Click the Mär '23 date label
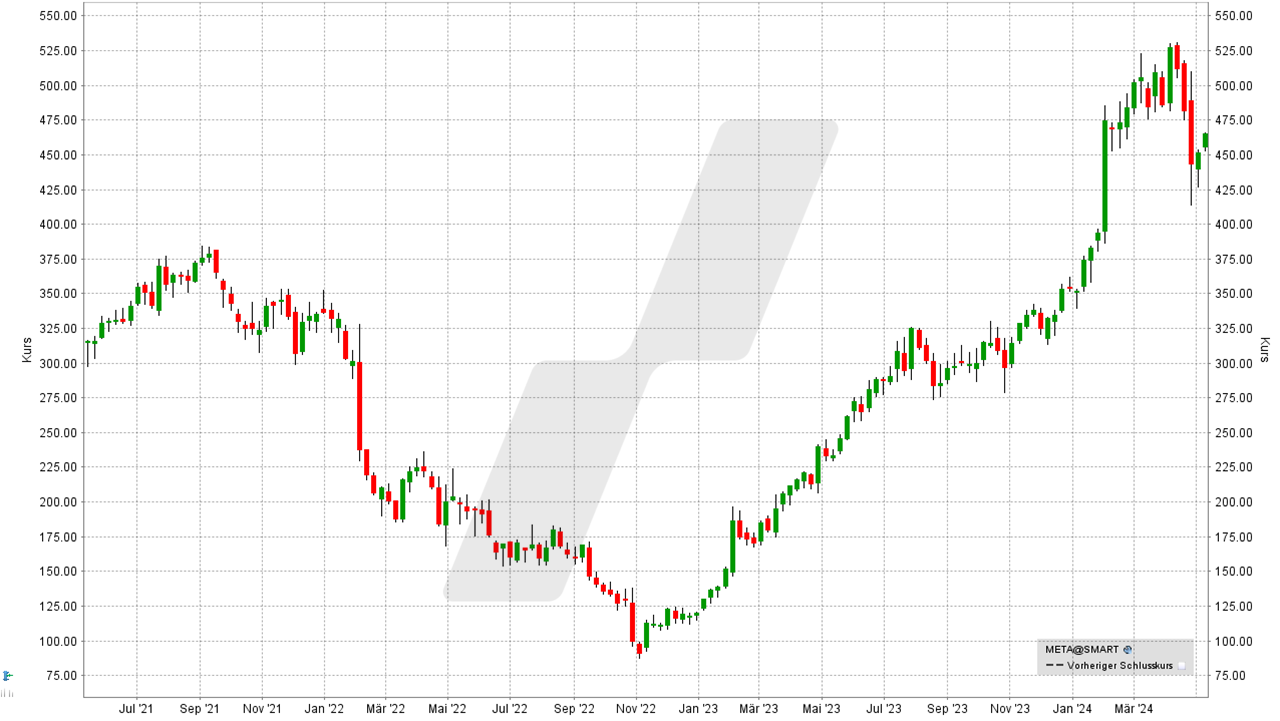This screenshot has width=1280, height=721. (x=759, y=709)
